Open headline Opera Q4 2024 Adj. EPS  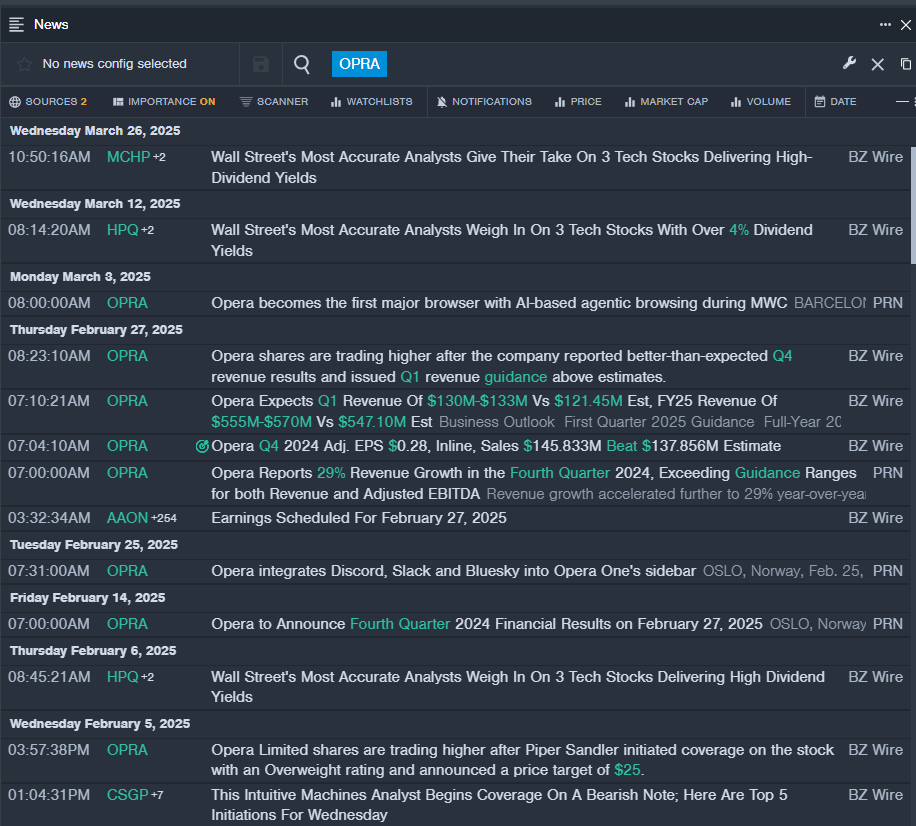[x=496, y=446]
